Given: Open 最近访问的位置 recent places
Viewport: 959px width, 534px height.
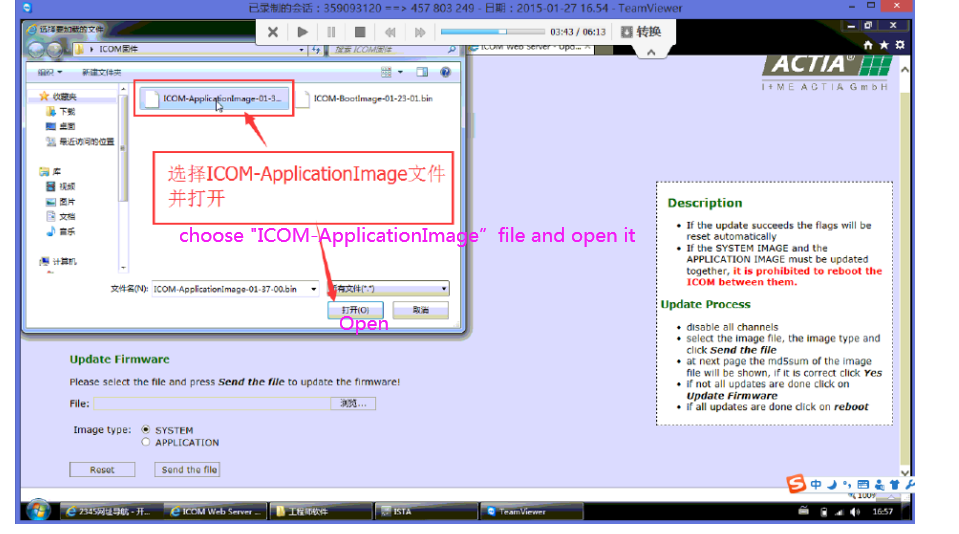Looking at the screenshot, I should [x=80, y=141].
